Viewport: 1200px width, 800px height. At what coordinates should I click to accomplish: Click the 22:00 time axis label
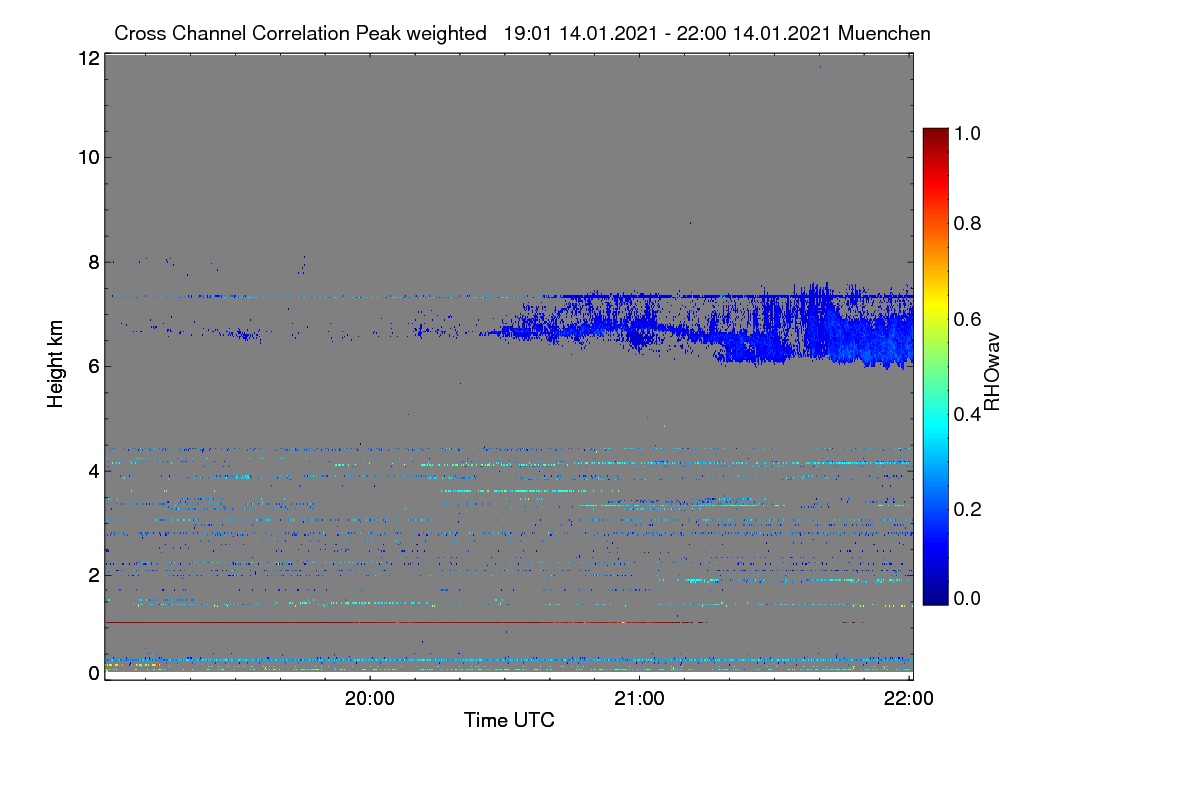[909, 699]
